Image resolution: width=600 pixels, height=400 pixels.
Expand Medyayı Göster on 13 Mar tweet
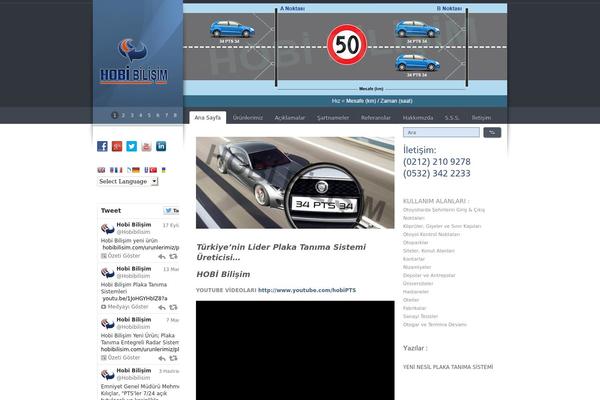[x=124, y=307]
